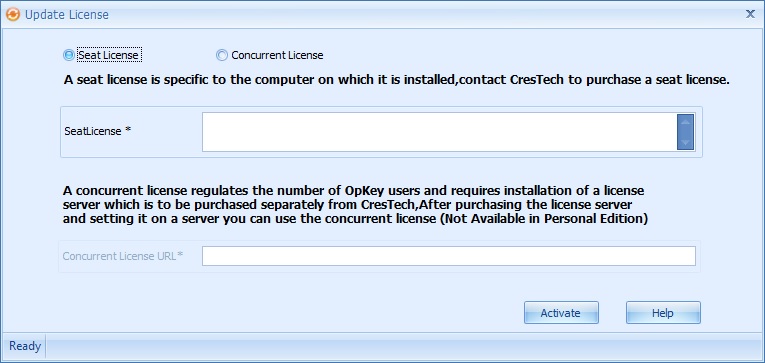
Task: Click the 'Seat License' radio label text
Action: (x=109, y=55)
